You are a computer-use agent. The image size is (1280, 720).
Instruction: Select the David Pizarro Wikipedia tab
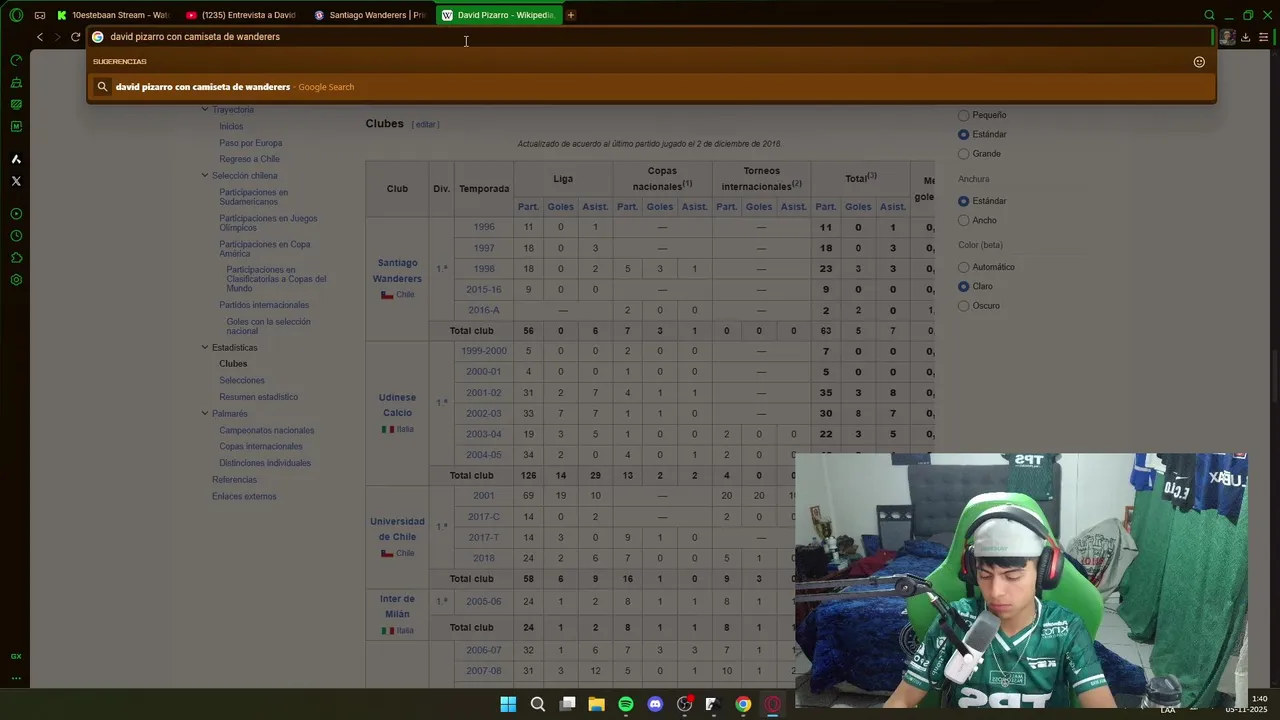tap(498, 15)
